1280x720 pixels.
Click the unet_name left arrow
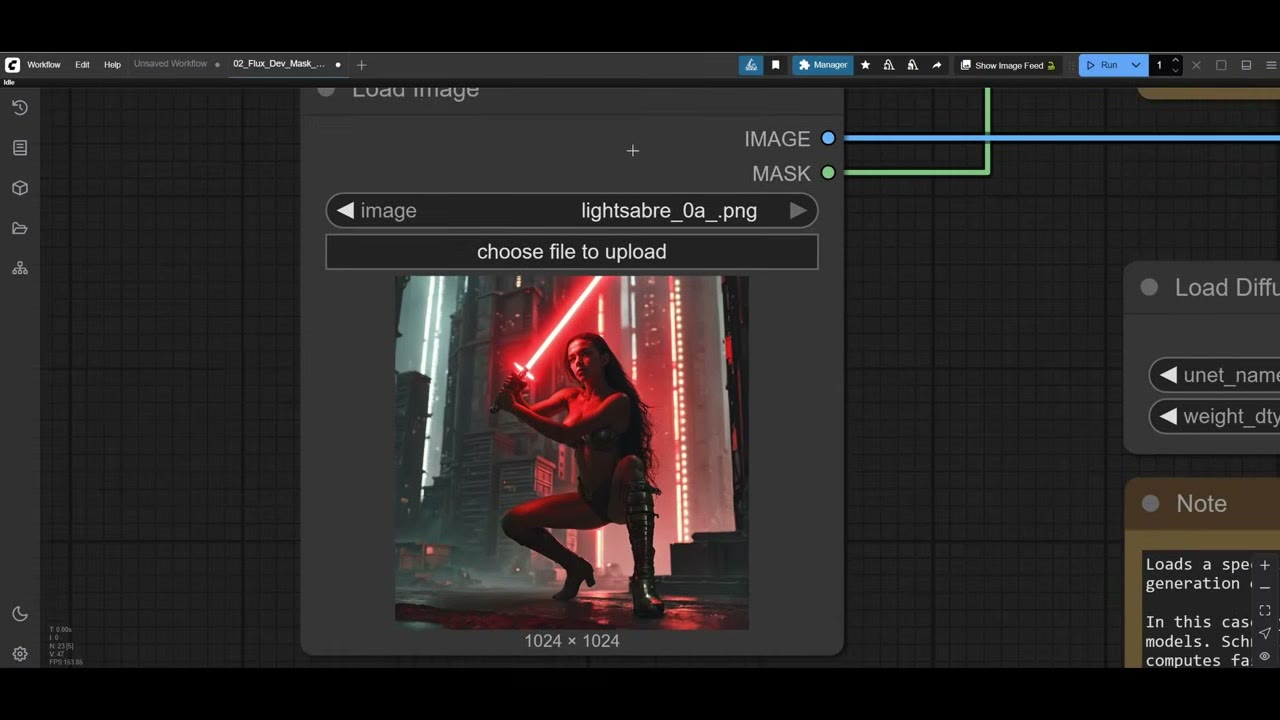click(x=1168, y=376)
